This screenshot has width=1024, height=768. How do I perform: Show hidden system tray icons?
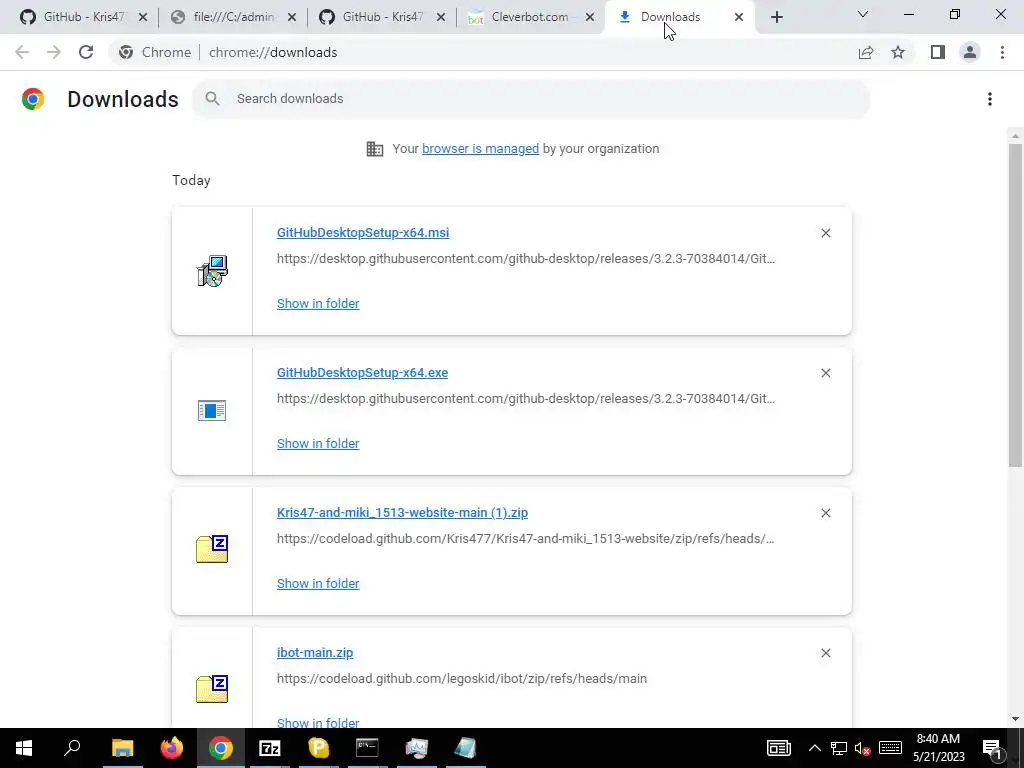point(814,748)
